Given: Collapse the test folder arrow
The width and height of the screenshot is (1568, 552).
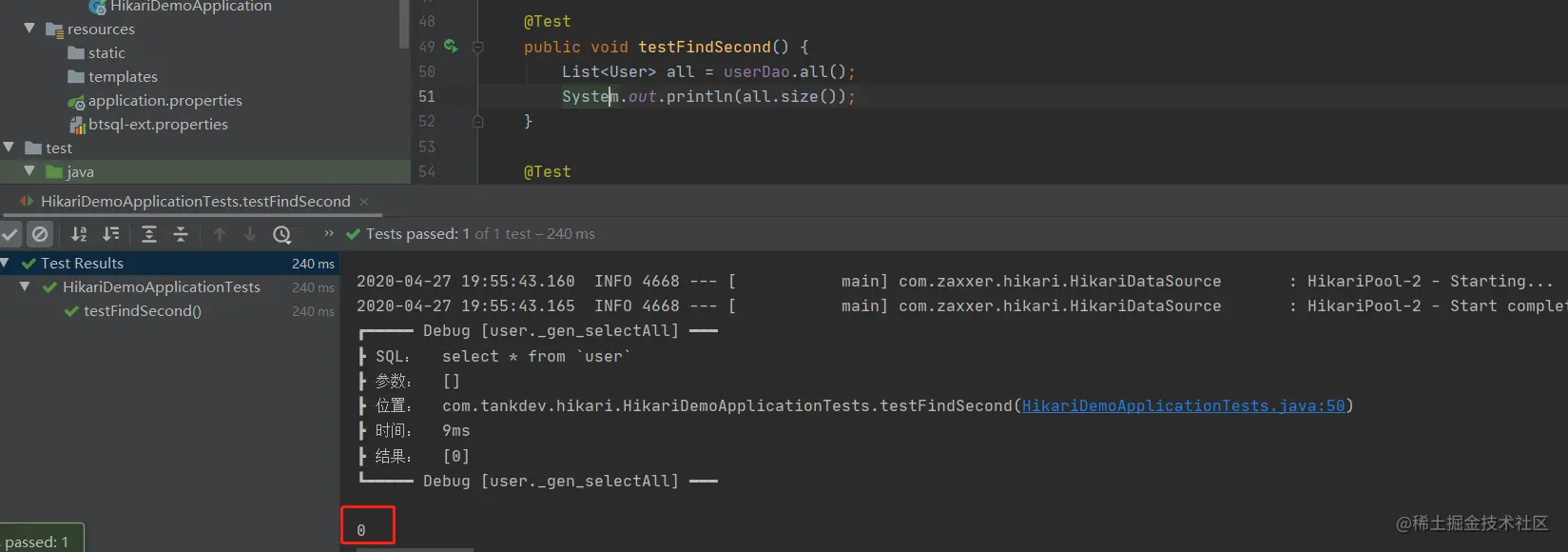Looking at the screenshot, I should (9, 148).
